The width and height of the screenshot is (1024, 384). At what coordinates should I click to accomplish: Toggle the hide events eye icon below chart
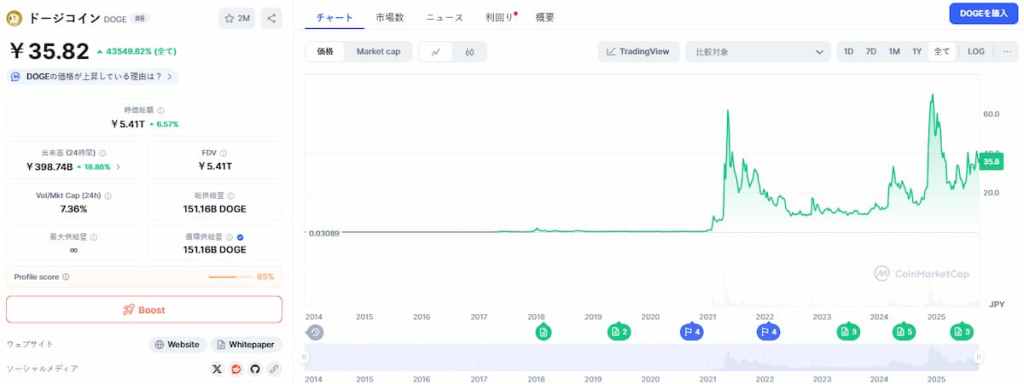tap(315, 332)
